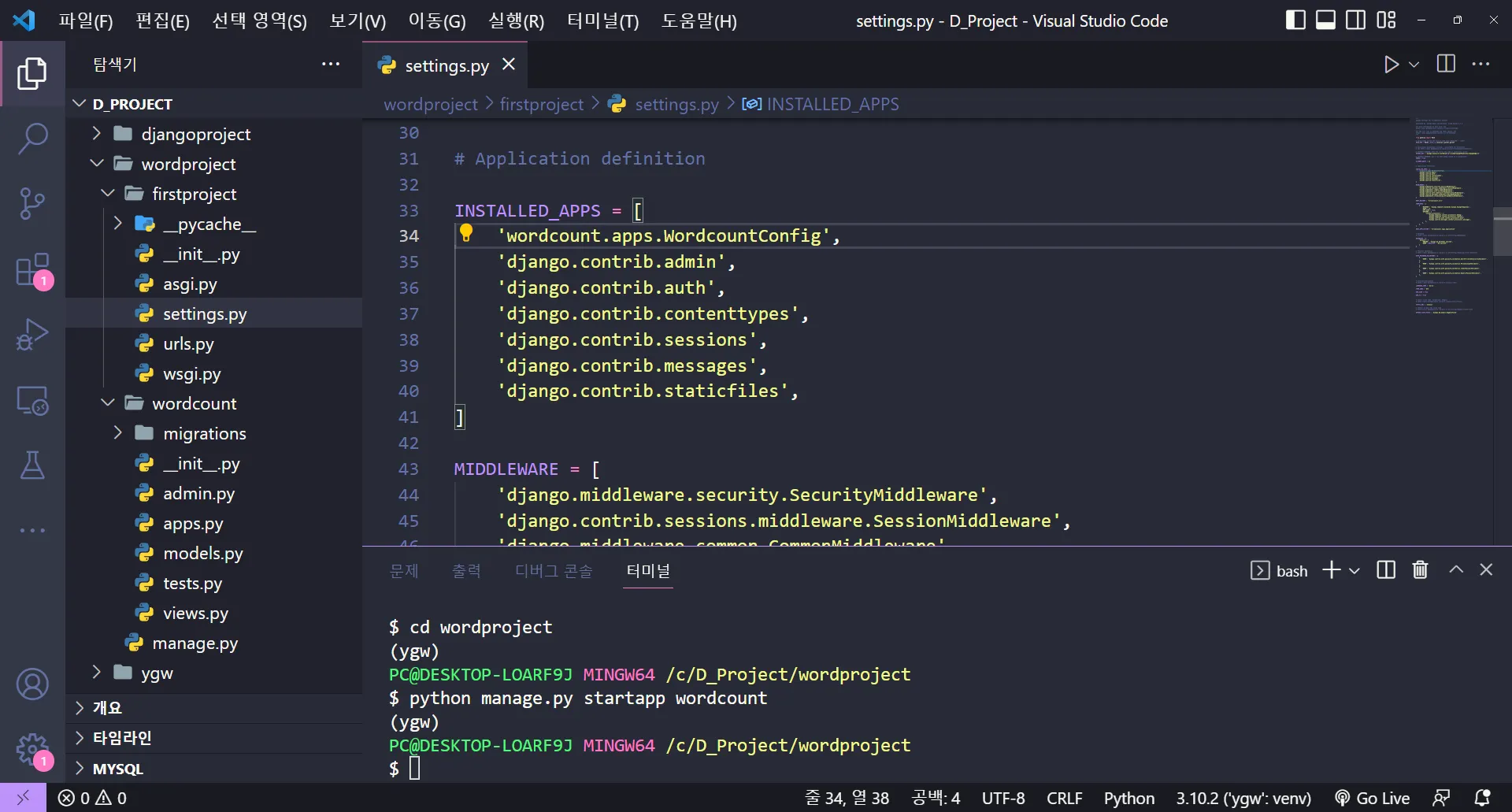Toggle the bottom panel layout button
Screen dimensions: 1512x812
pyautogui.click(x=1325, y=20)
